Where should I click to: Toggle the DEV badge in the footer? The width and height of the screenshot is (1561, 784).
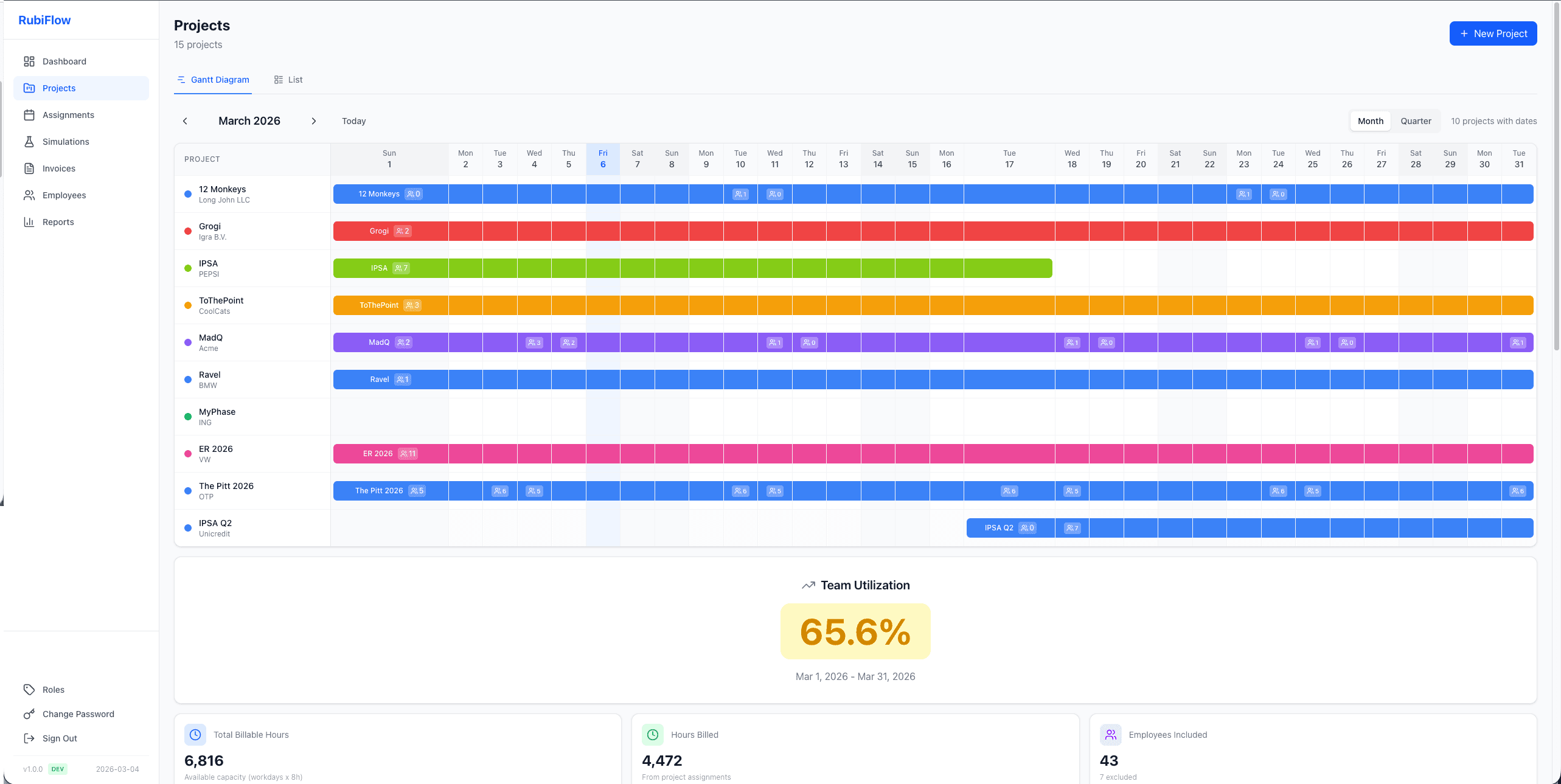point(58,769)
